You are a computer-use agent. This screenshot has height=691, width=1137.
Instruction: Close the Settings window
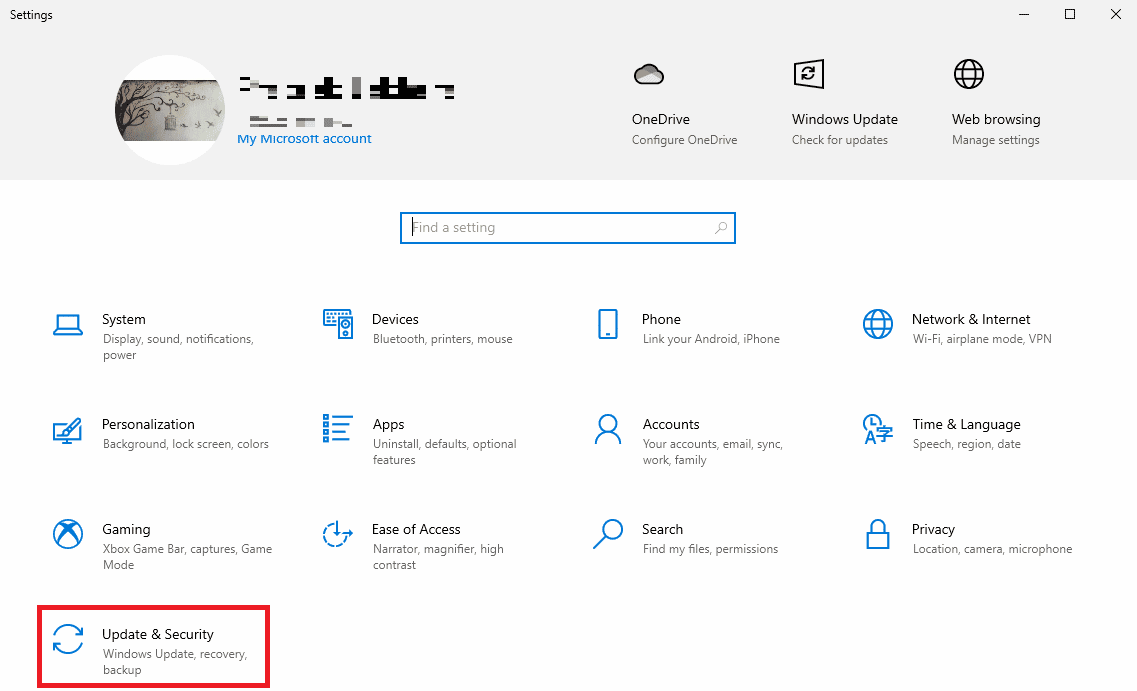click(1115, 15)
